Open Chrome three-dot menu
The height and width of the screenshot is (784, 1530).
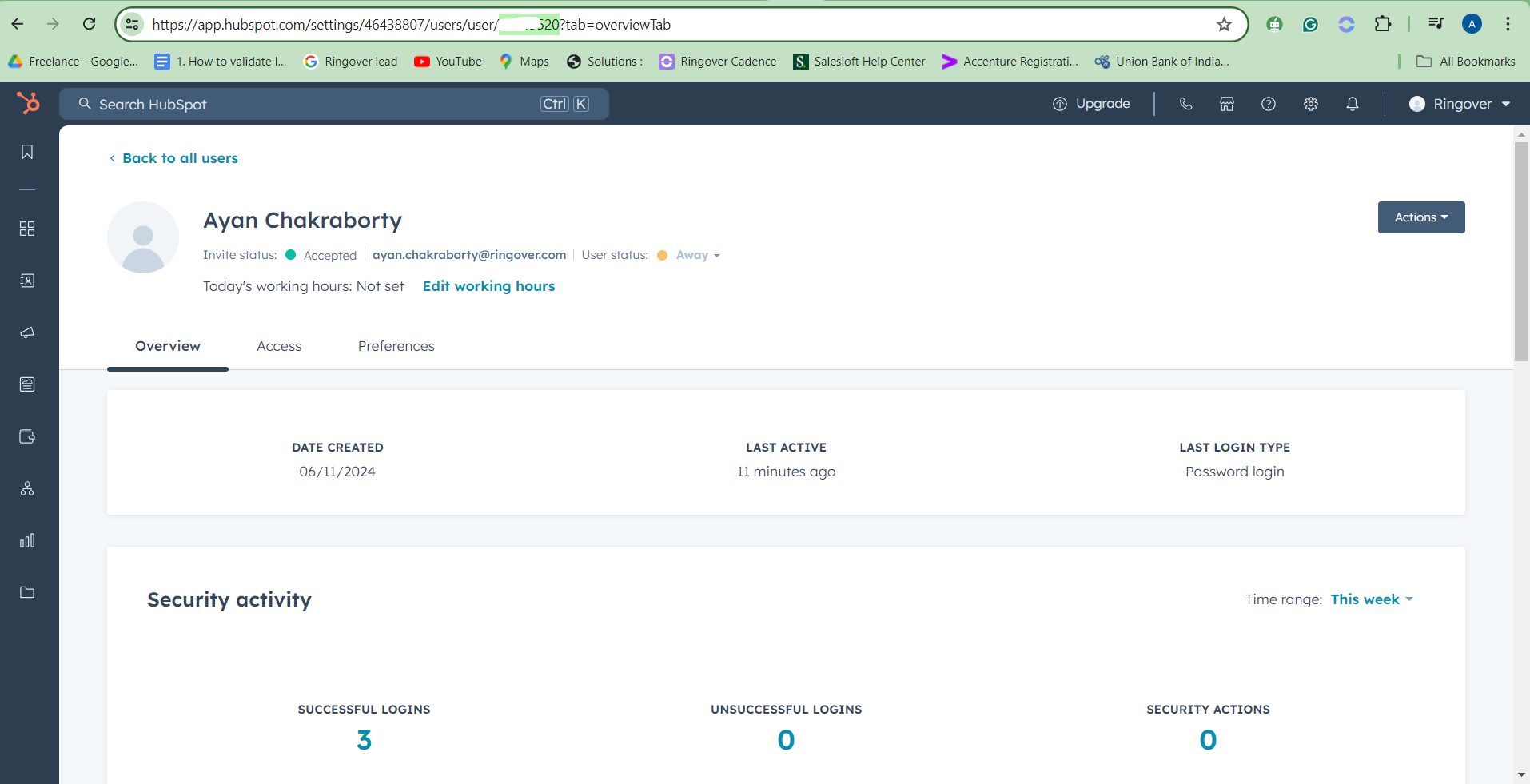pyautogui.click(x=1508, y=24)
